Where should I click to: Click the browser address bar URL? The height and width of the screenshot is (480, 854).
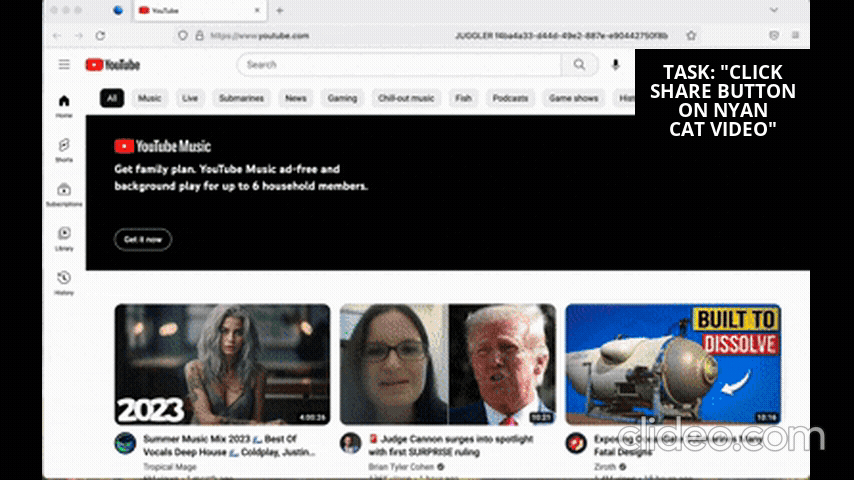point(260,35)
